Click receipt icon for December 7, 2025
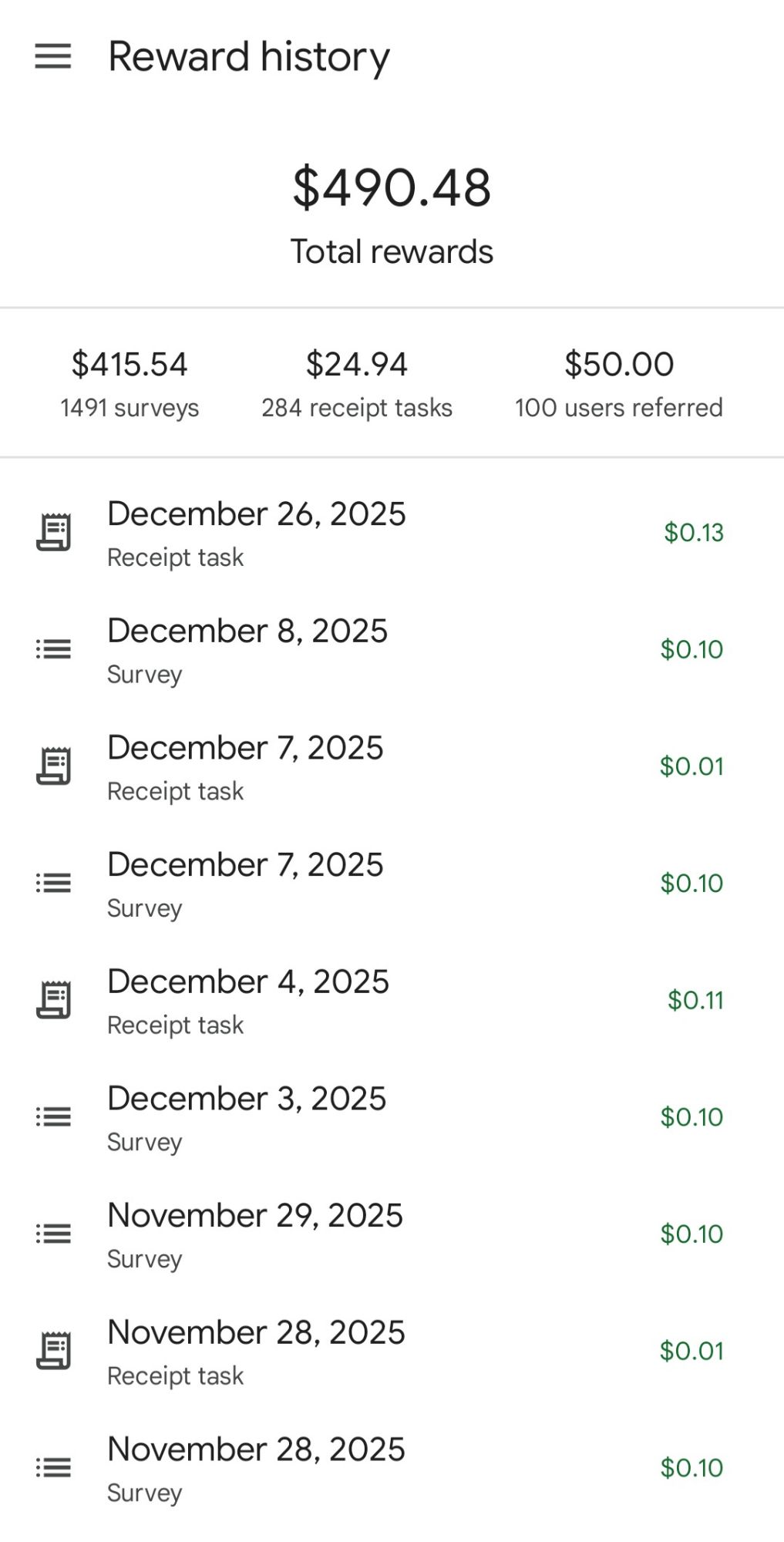 tap(53, 766)
